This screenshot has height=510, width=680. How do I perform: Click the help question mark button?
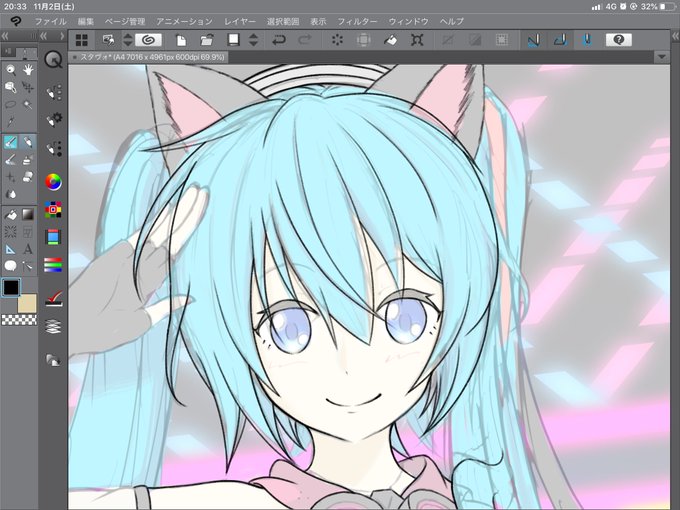[x=618, y=40]
